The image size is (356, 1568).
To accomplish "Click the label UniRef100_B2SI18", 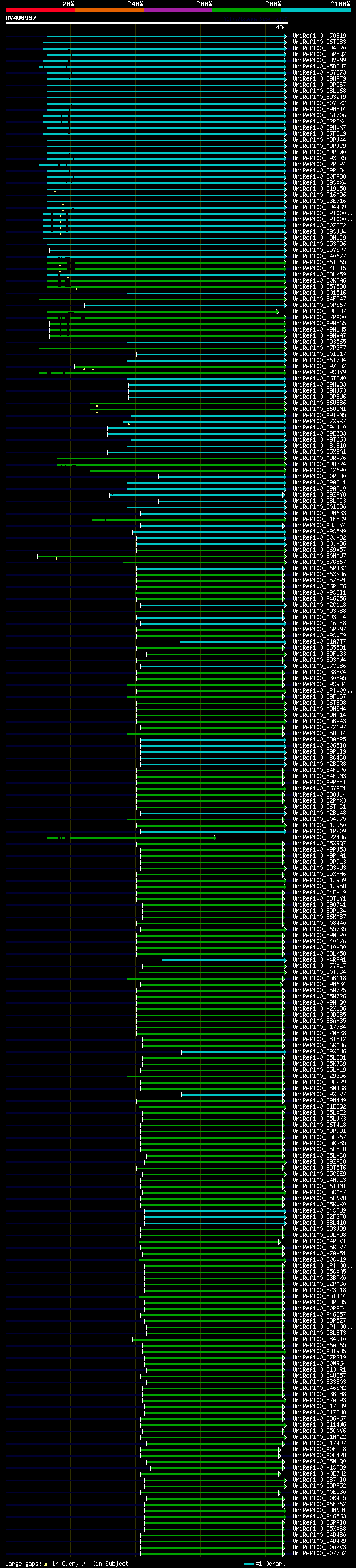I will 319,1290.
